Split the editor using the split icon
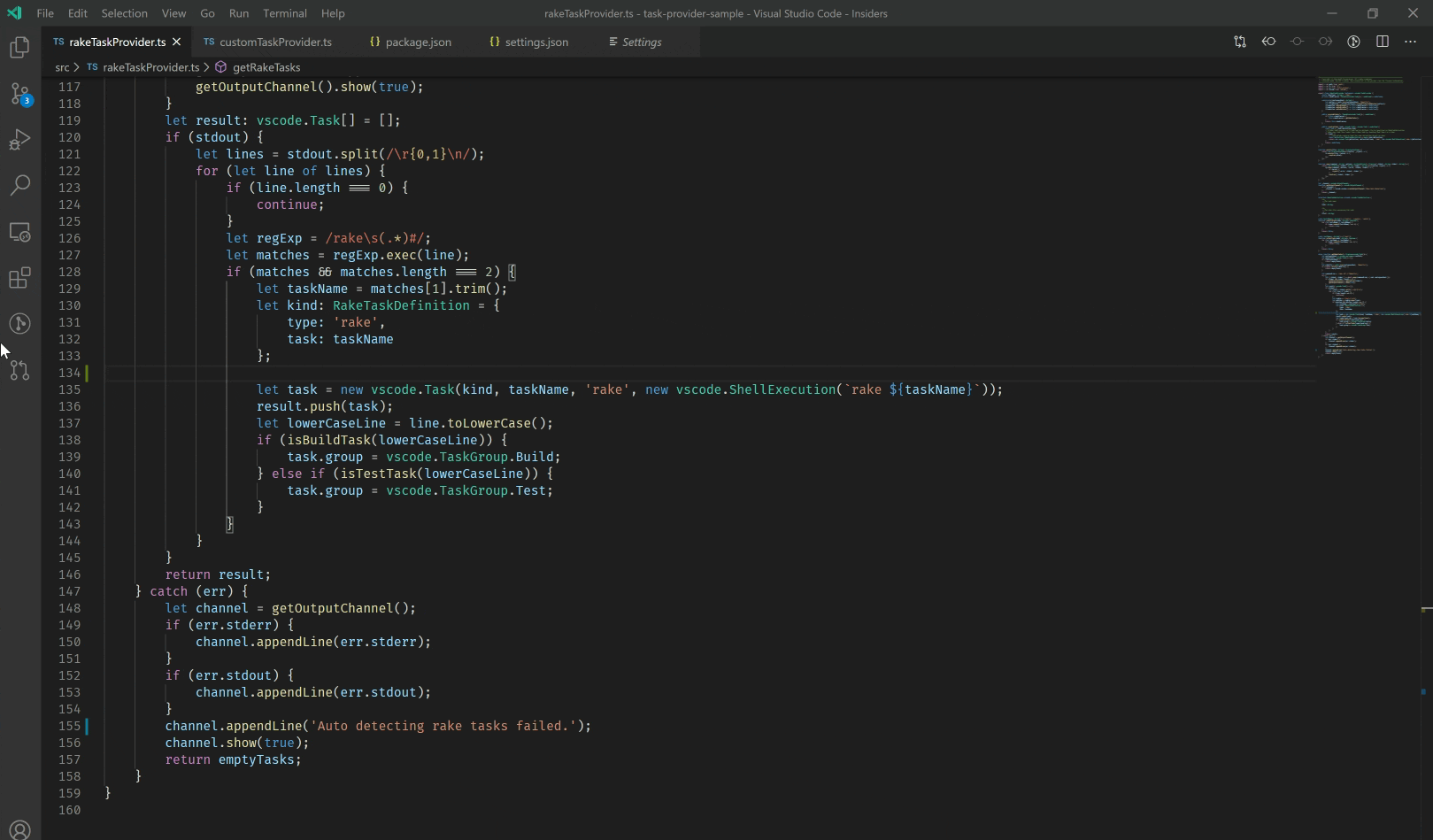This screenshot has width=1433, height=840. click(1382, 42)
